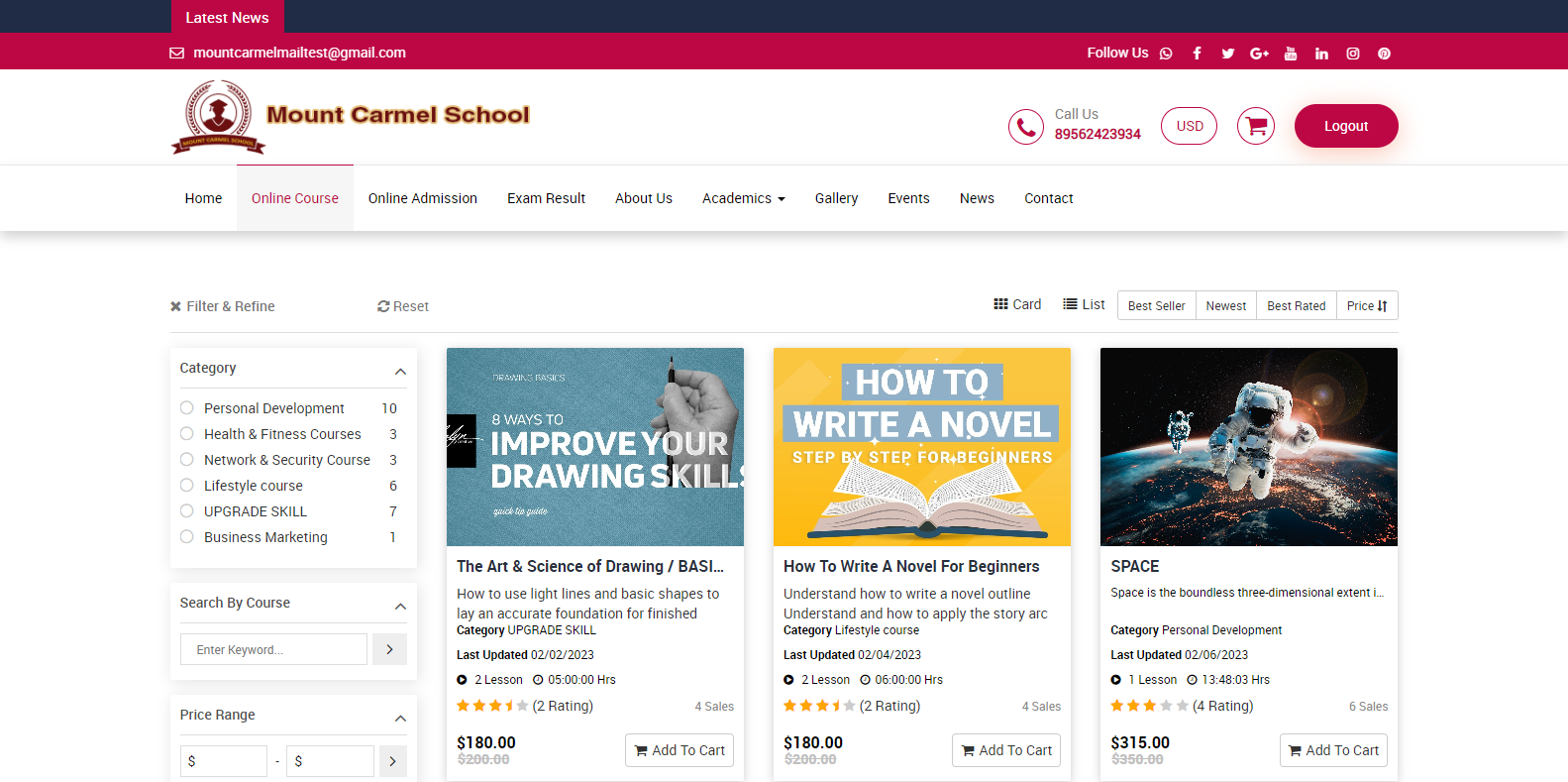
Task: Open the Facebook social link
Action: (1197, 54)
